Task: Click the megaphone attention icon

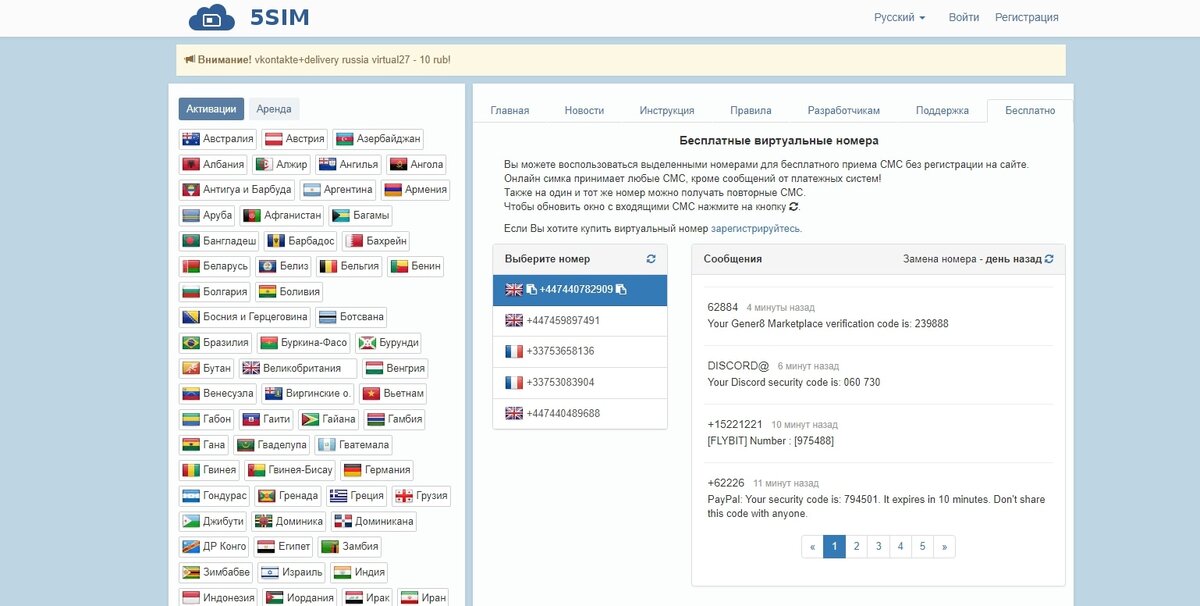Action: point(190,60)
